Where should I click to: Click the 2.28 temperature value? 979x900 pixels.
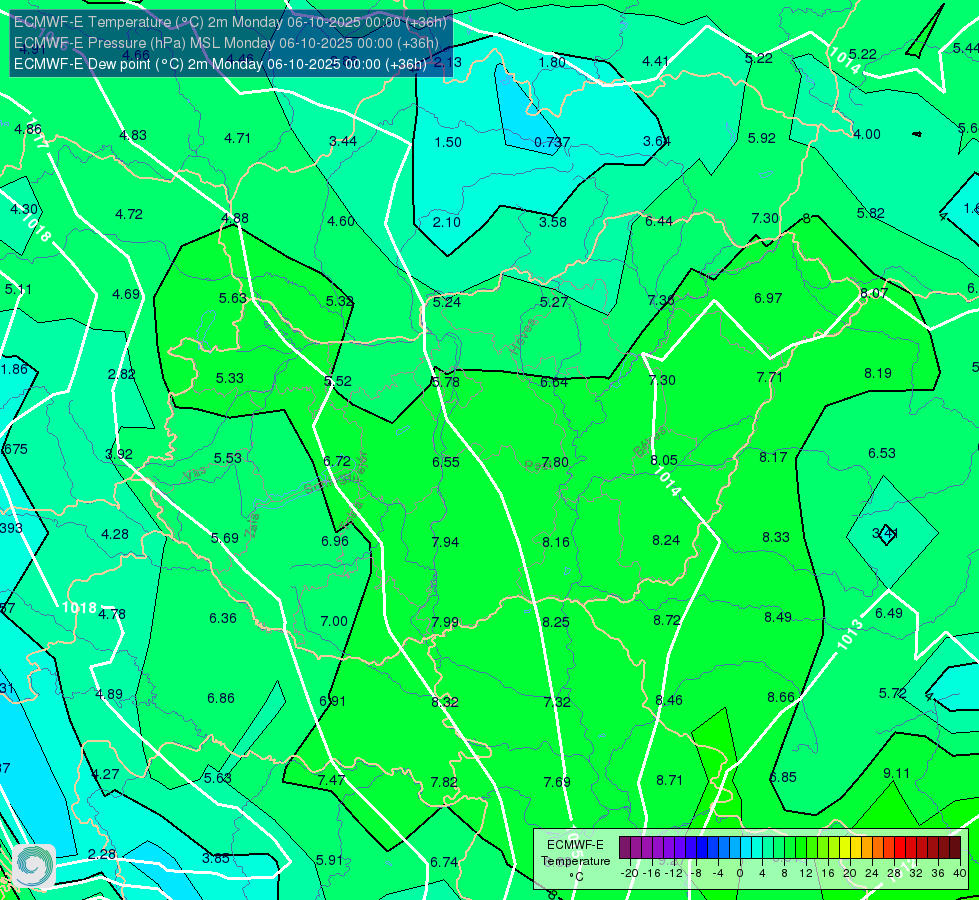coord(101,854)
